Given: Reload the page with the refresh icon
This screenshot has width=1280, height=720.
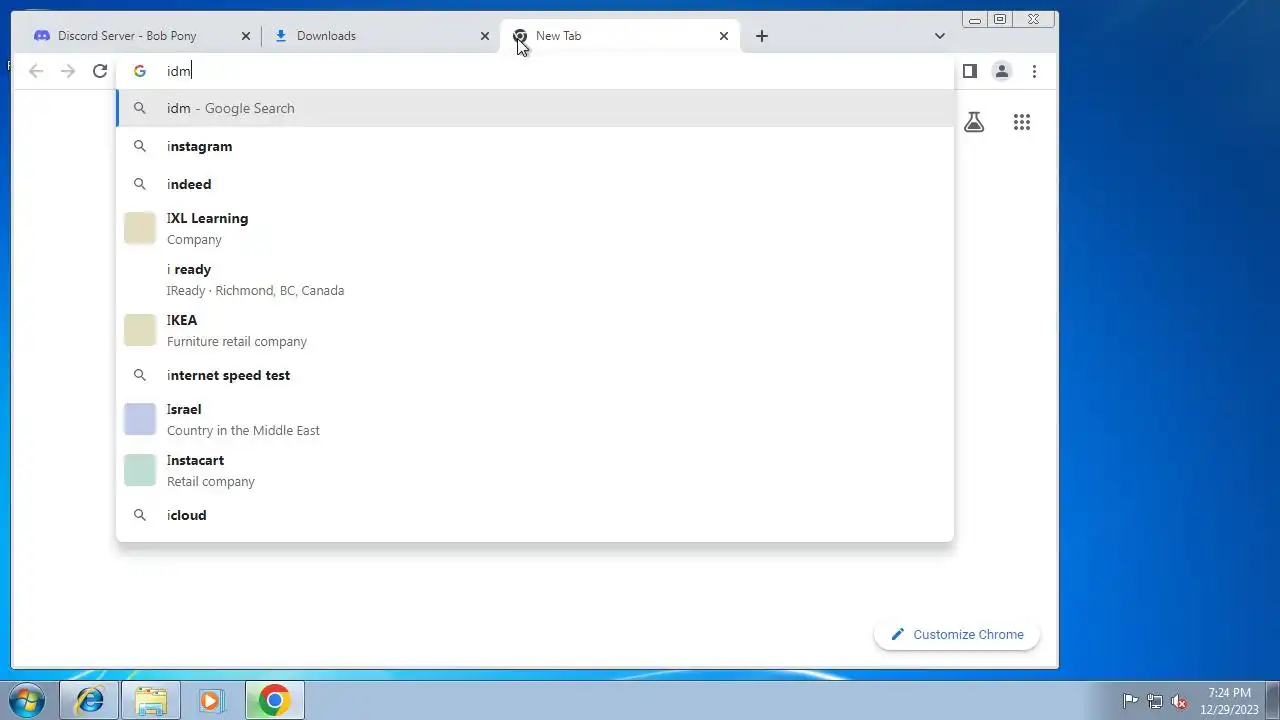Looking at the screenshot, I should tap(100, 71).
